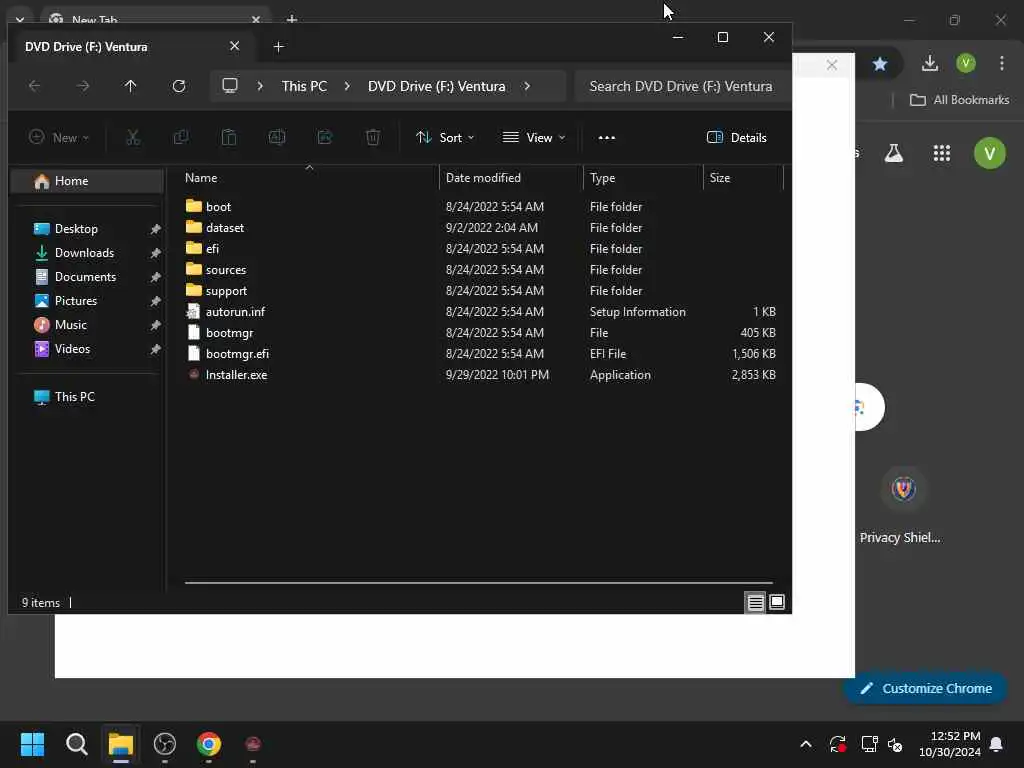
Task: Go forward with the right arrow
Action: (82, 86)
